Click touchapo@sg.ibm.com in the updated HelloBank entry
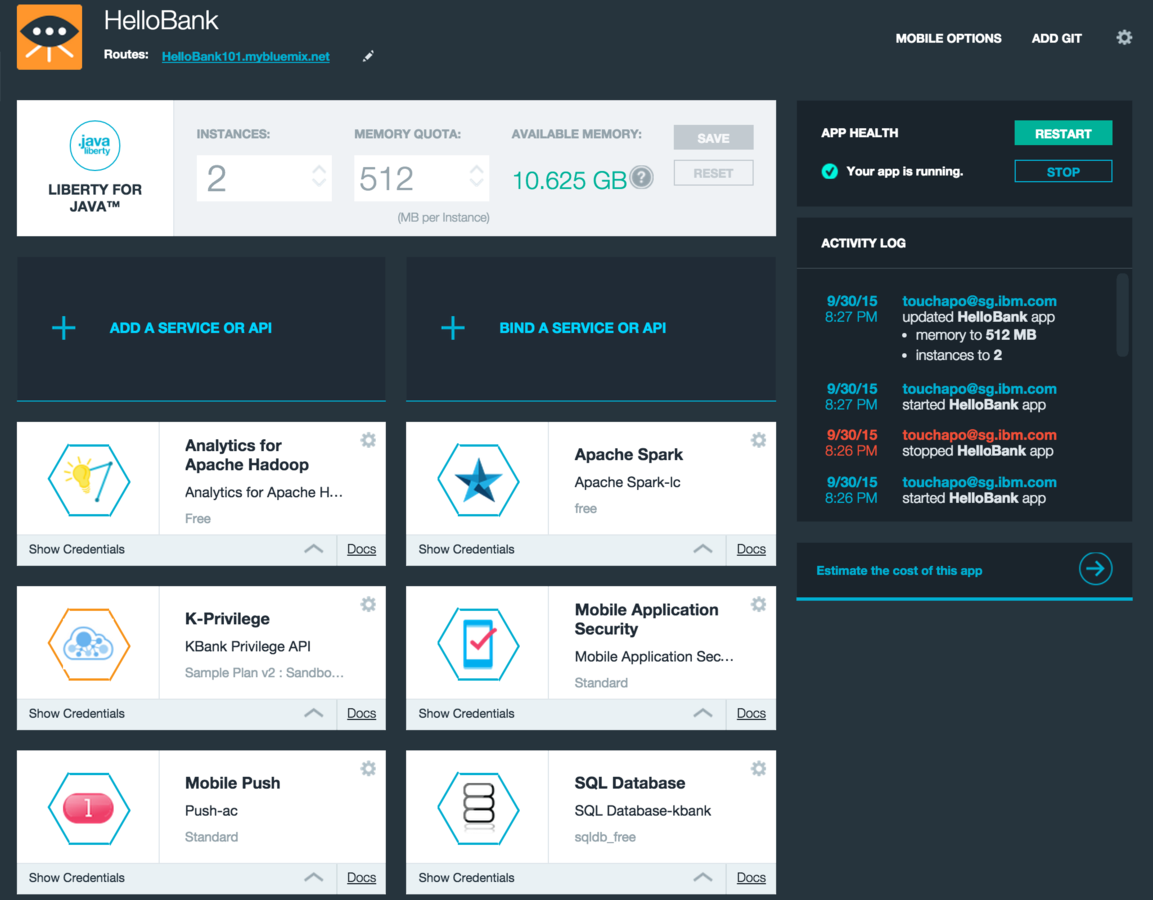 click(979, 301)
